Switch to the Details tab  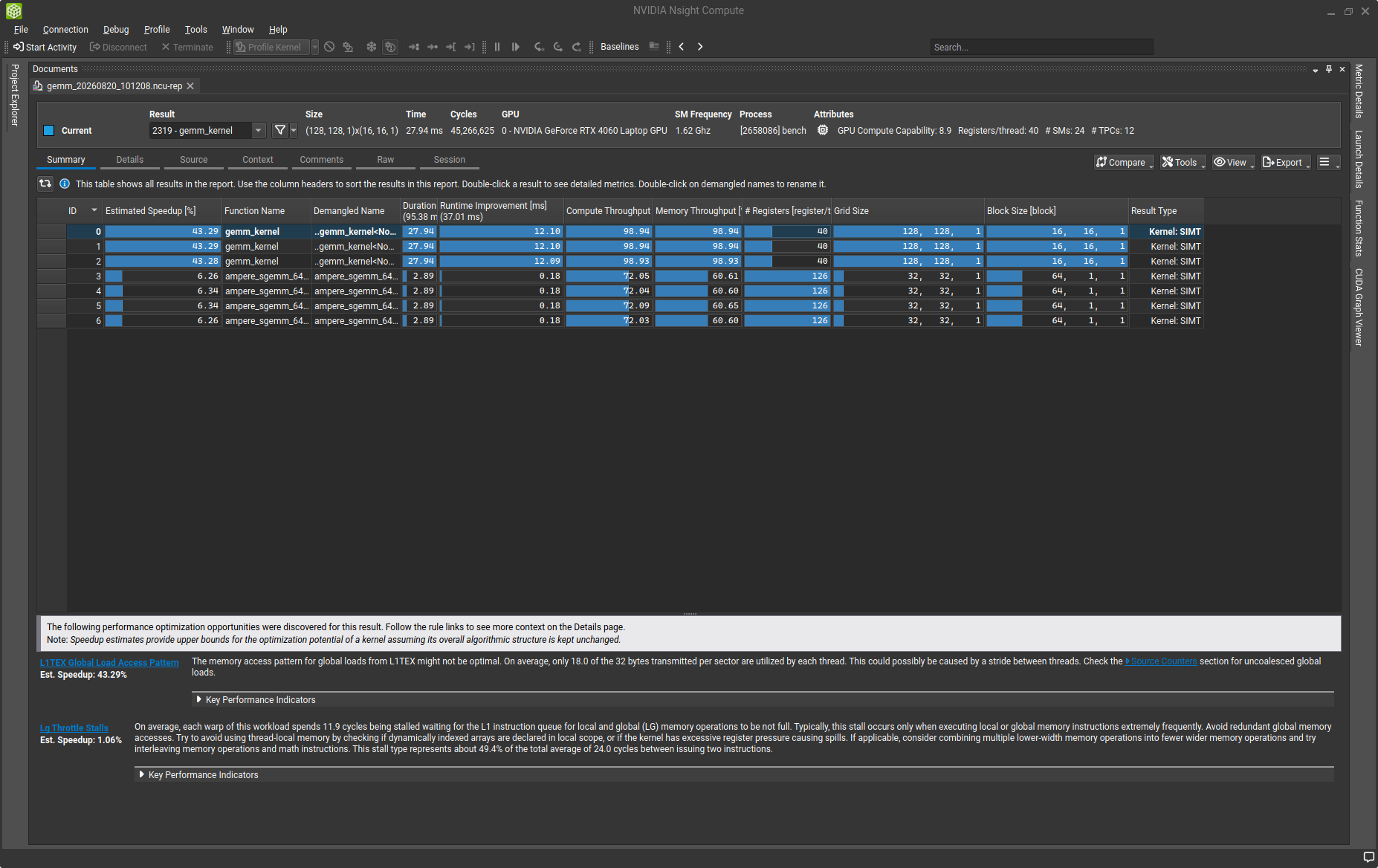point(129,160)
